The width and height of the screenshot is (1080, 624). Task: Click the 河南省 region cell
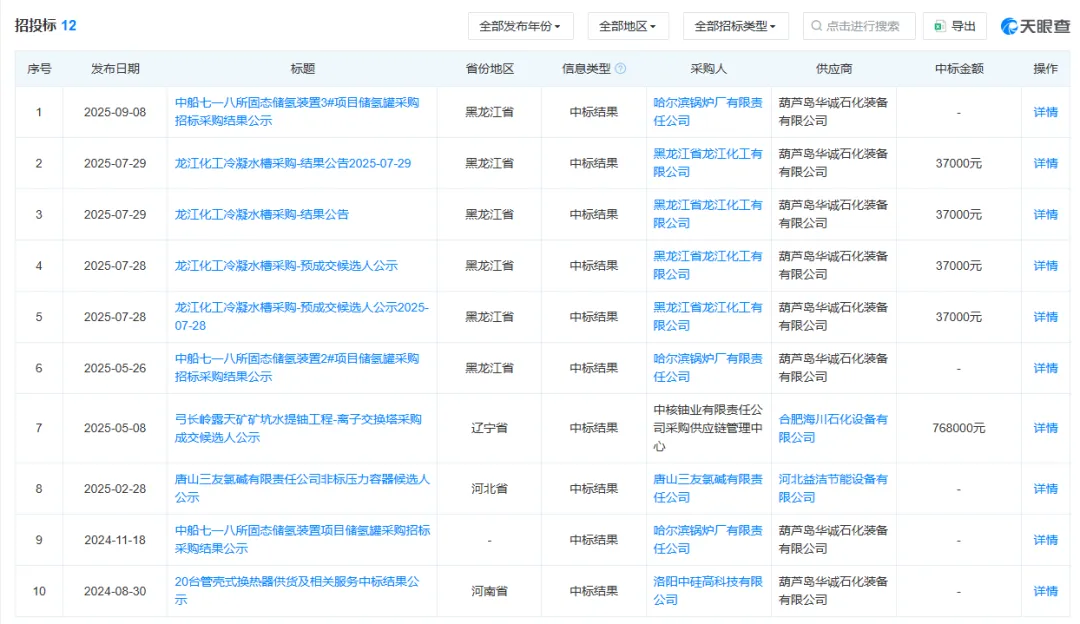point(490,591)
